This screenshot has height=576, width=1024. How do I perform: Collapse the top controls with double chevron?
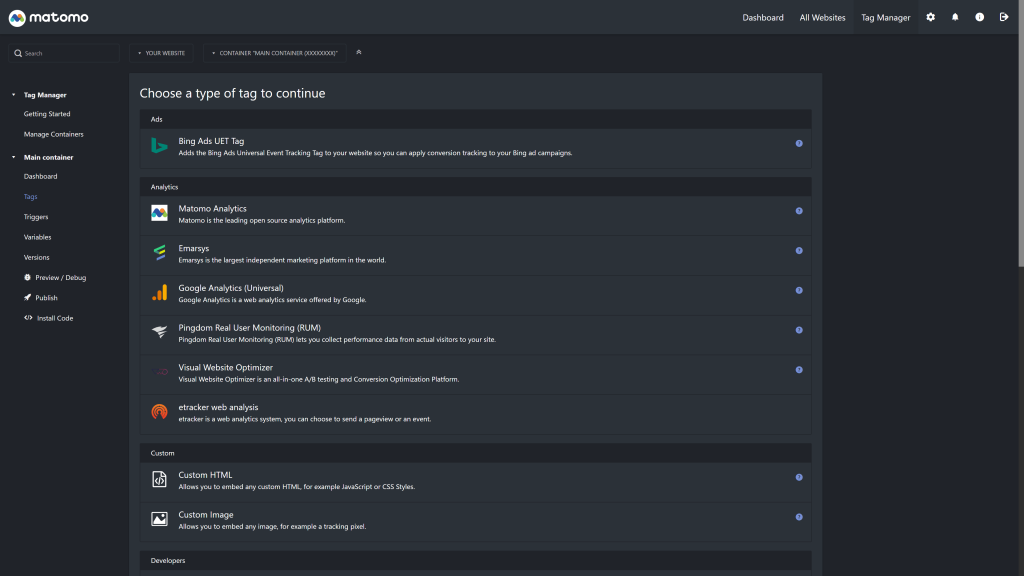click(359, 53)
